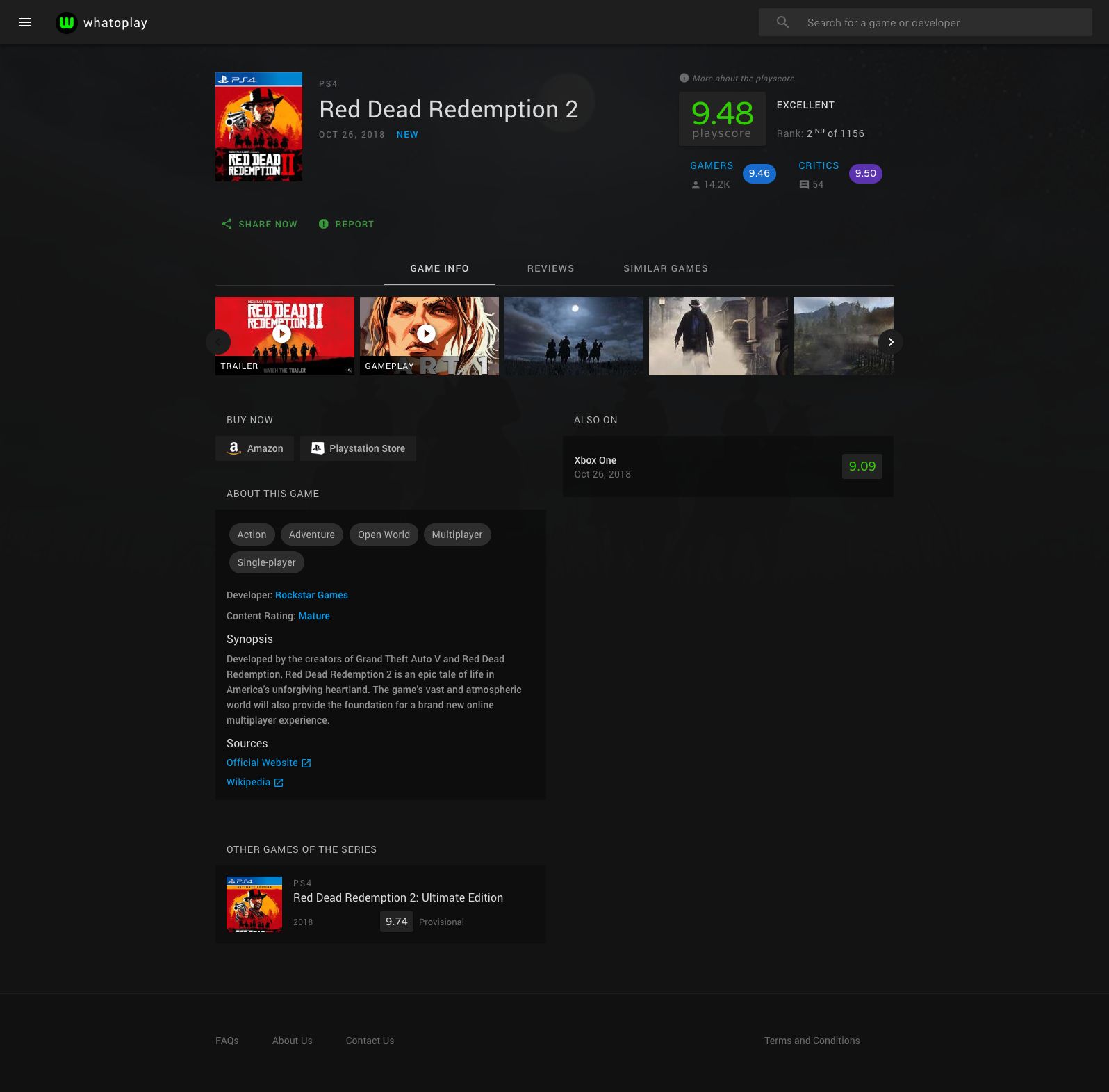Select the Adventure genre tag
Image resolution: width=1109 pixels, height=1092 pixels.
(x=312, y=535)
